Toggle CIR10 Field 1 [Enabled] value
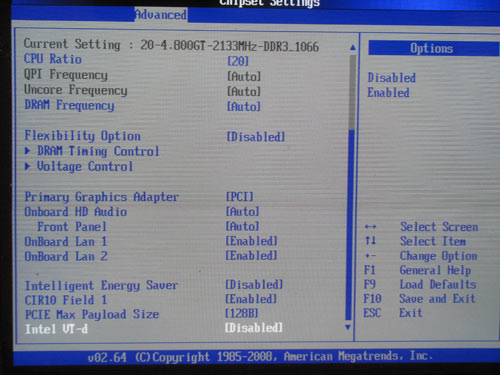This screenshot has height=375, width=500. [251, 299]
